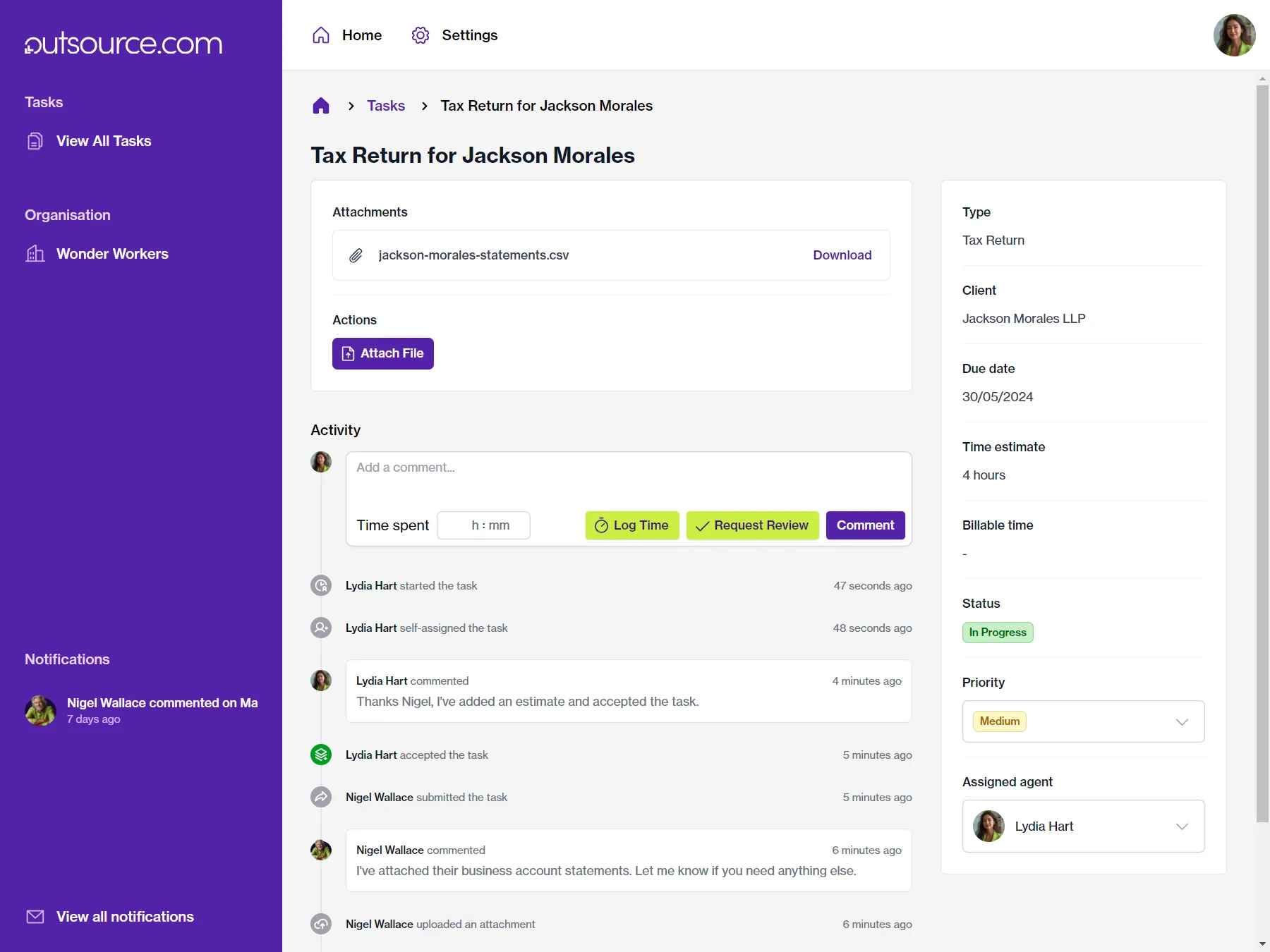1270x952 pixels.
Task: Click the yellow Medium priority badge
Action: (x=1000, y=721)
